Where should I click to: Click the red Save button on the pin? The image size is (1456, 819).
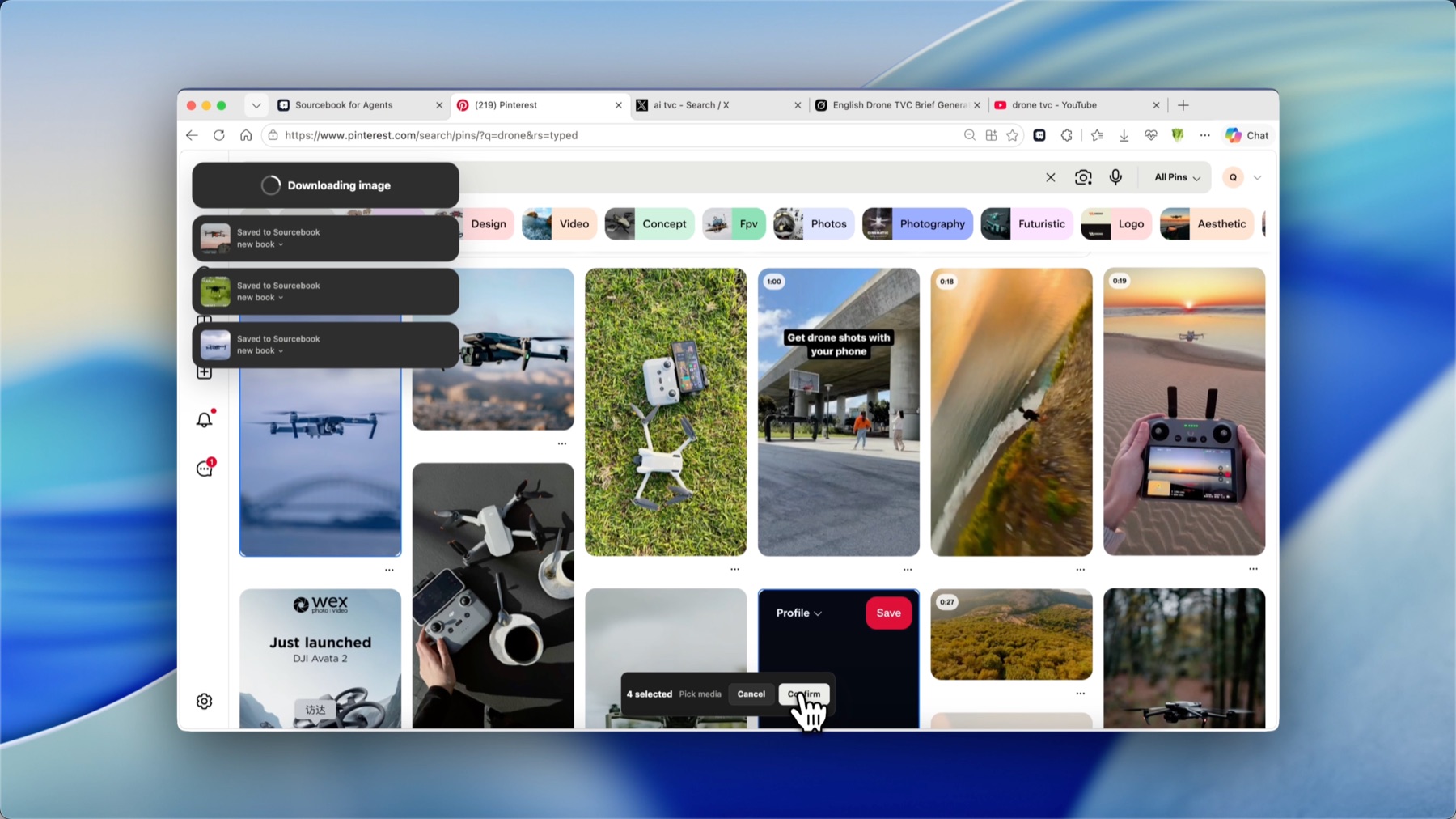(888, 613)
